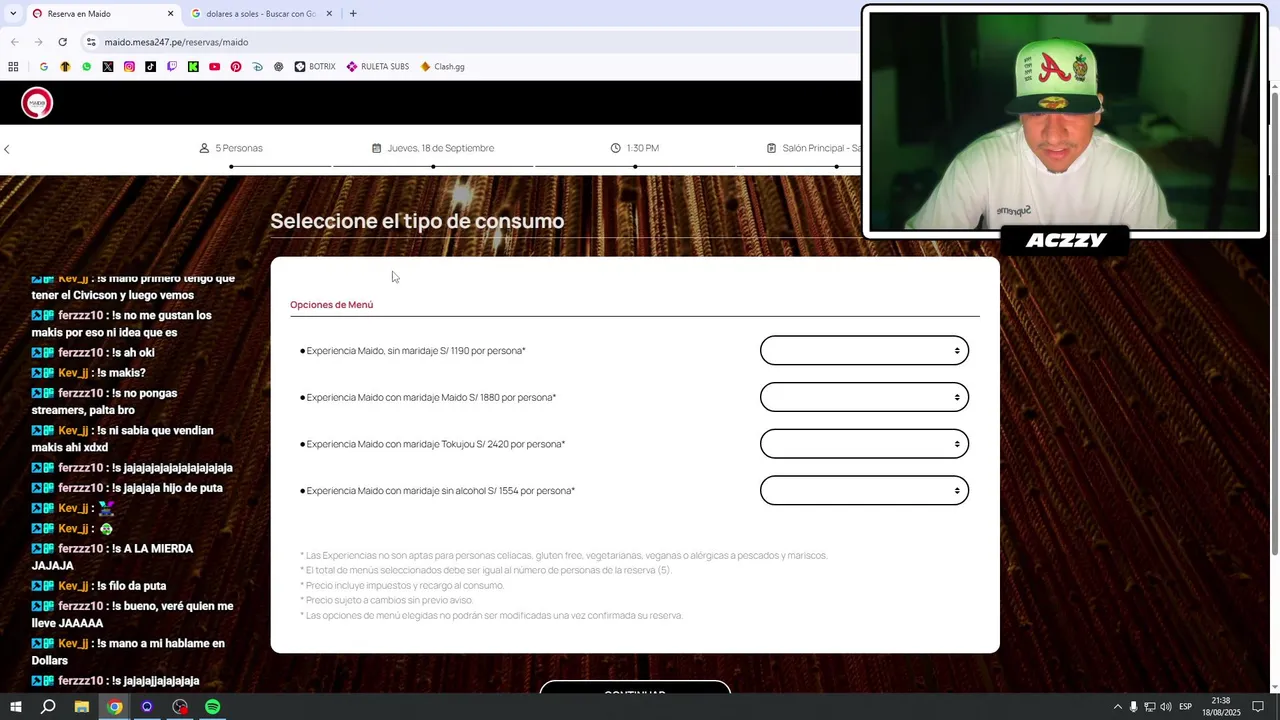Open Chrome apps grid shortcut

pos(13,67)
